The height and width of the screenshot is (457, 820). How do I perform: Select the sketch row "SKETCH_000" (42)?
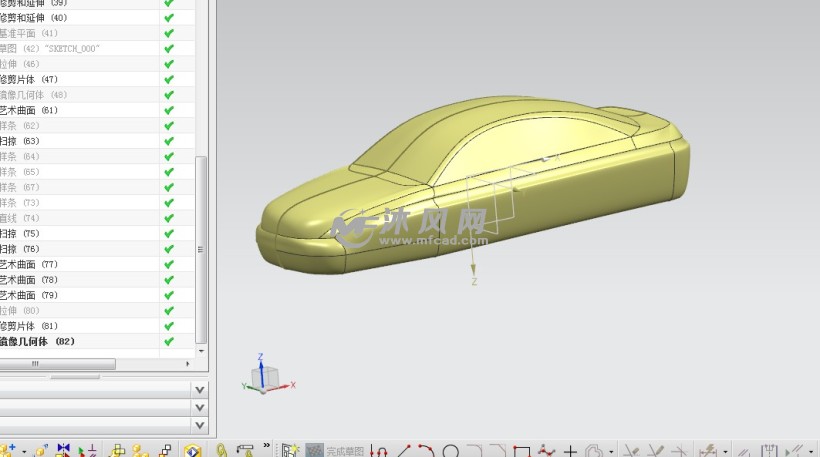(97, 49)
